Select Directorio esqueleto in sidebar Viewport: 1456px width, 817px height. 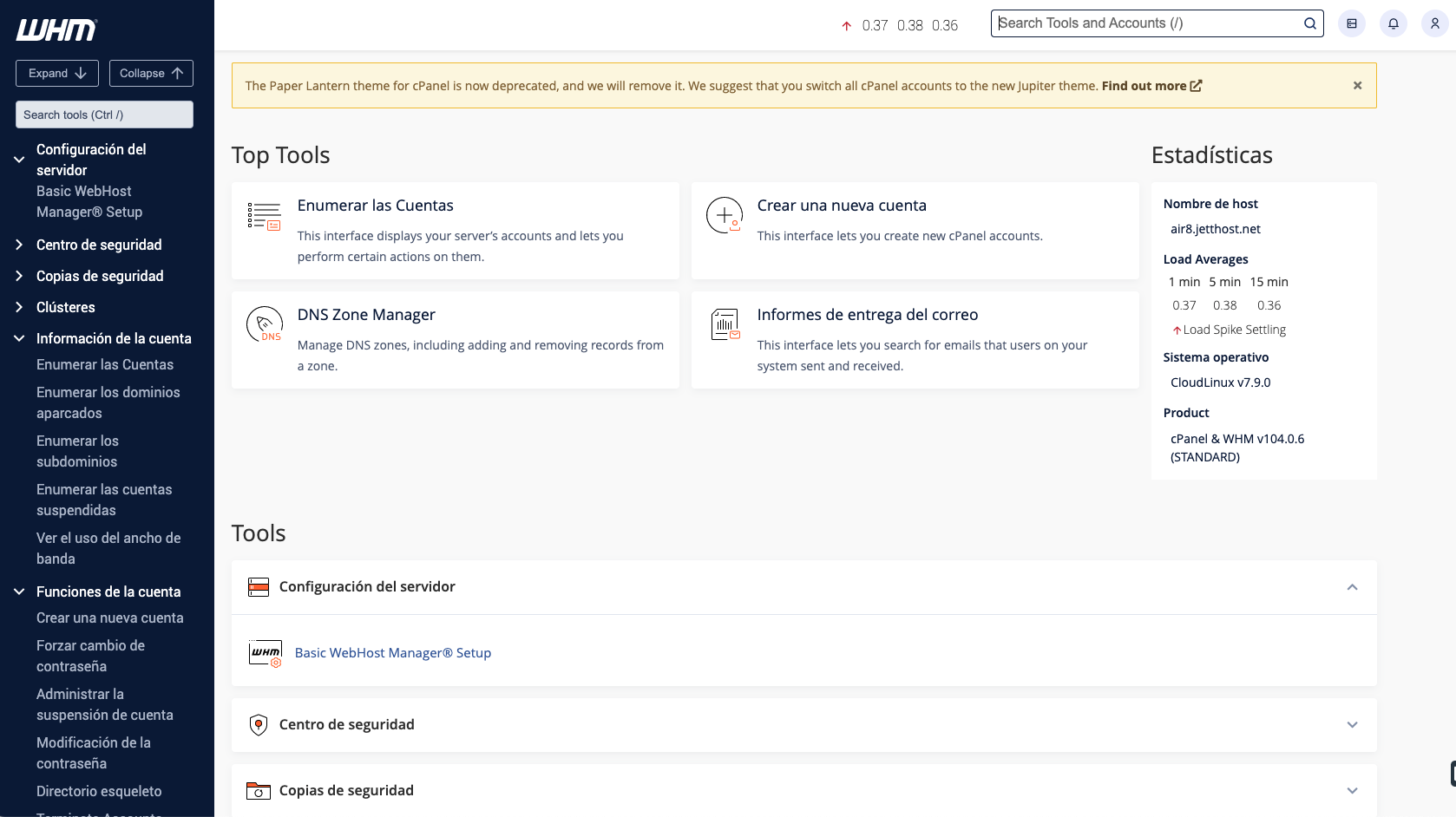pyautogui.click(x=99, y=792)
